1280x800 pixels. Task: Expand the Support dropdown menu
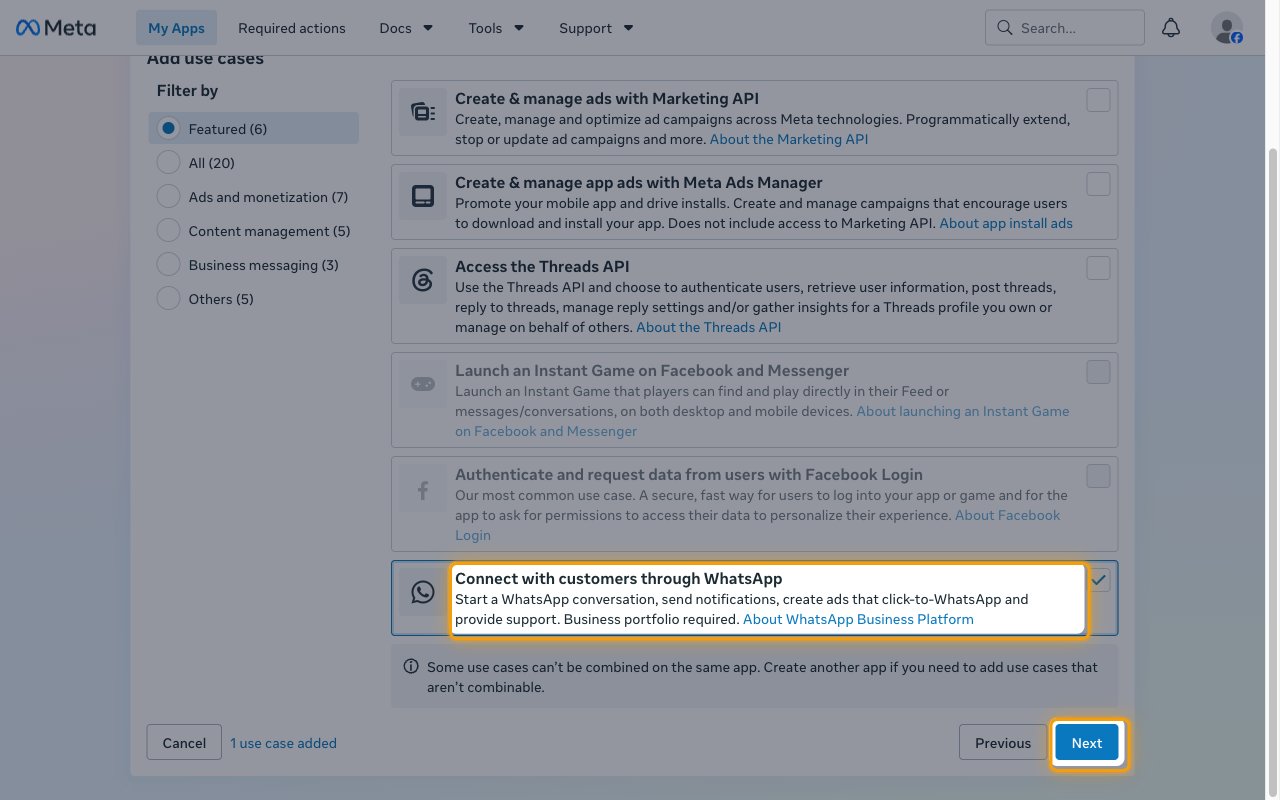tap(596, 28)
